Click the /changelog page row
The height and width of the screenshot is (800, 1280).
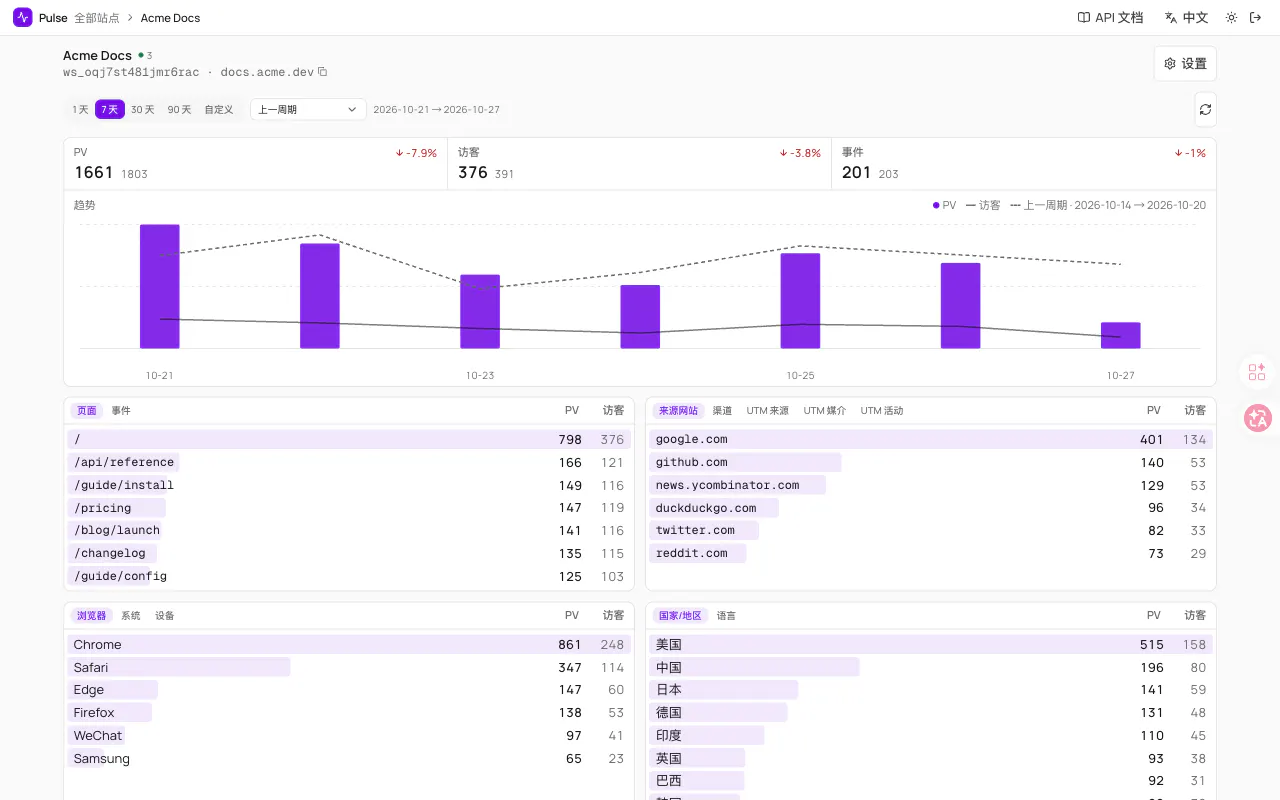point(349,553)
